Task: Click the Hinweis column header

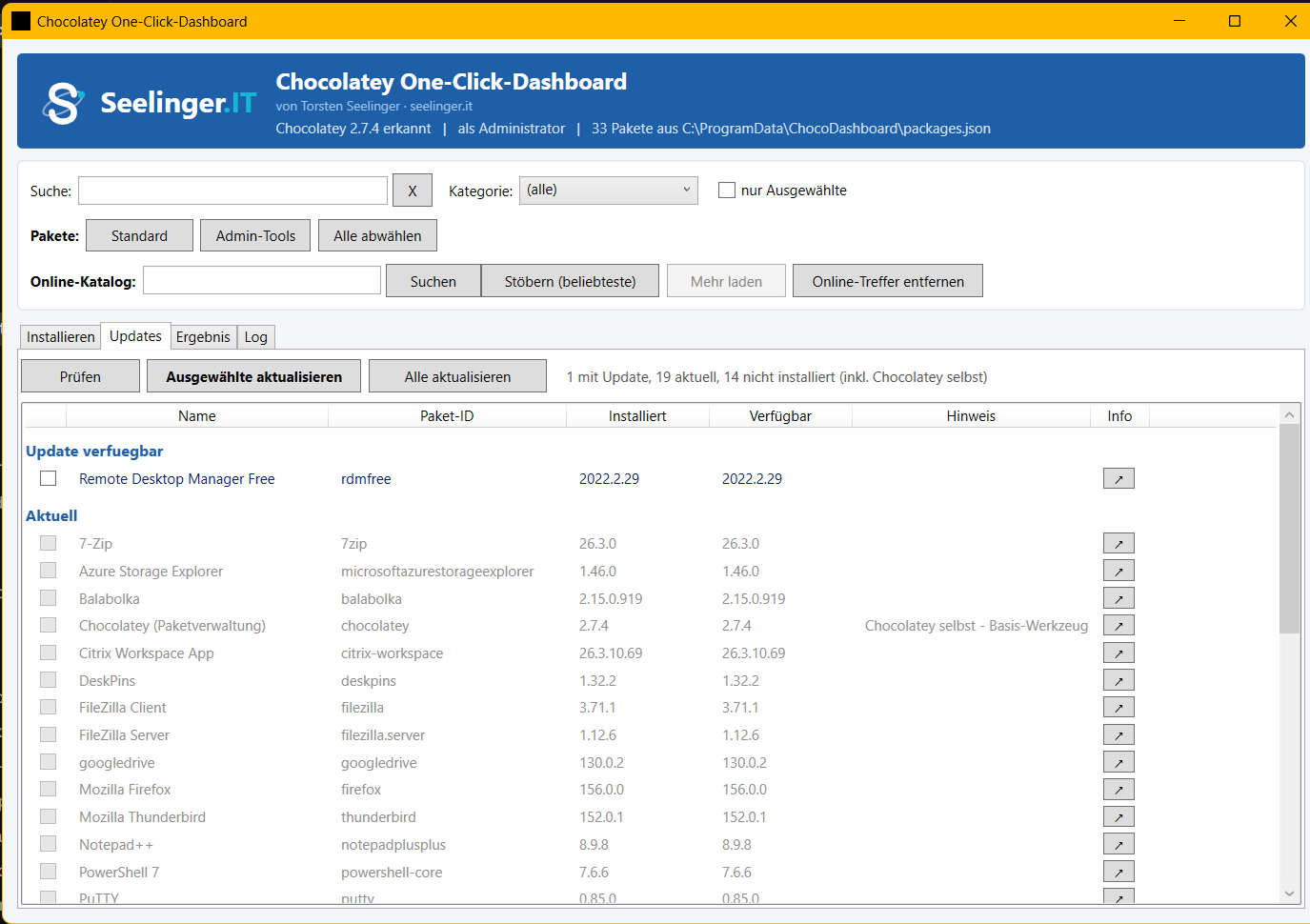Action: (x=971, y=416)
